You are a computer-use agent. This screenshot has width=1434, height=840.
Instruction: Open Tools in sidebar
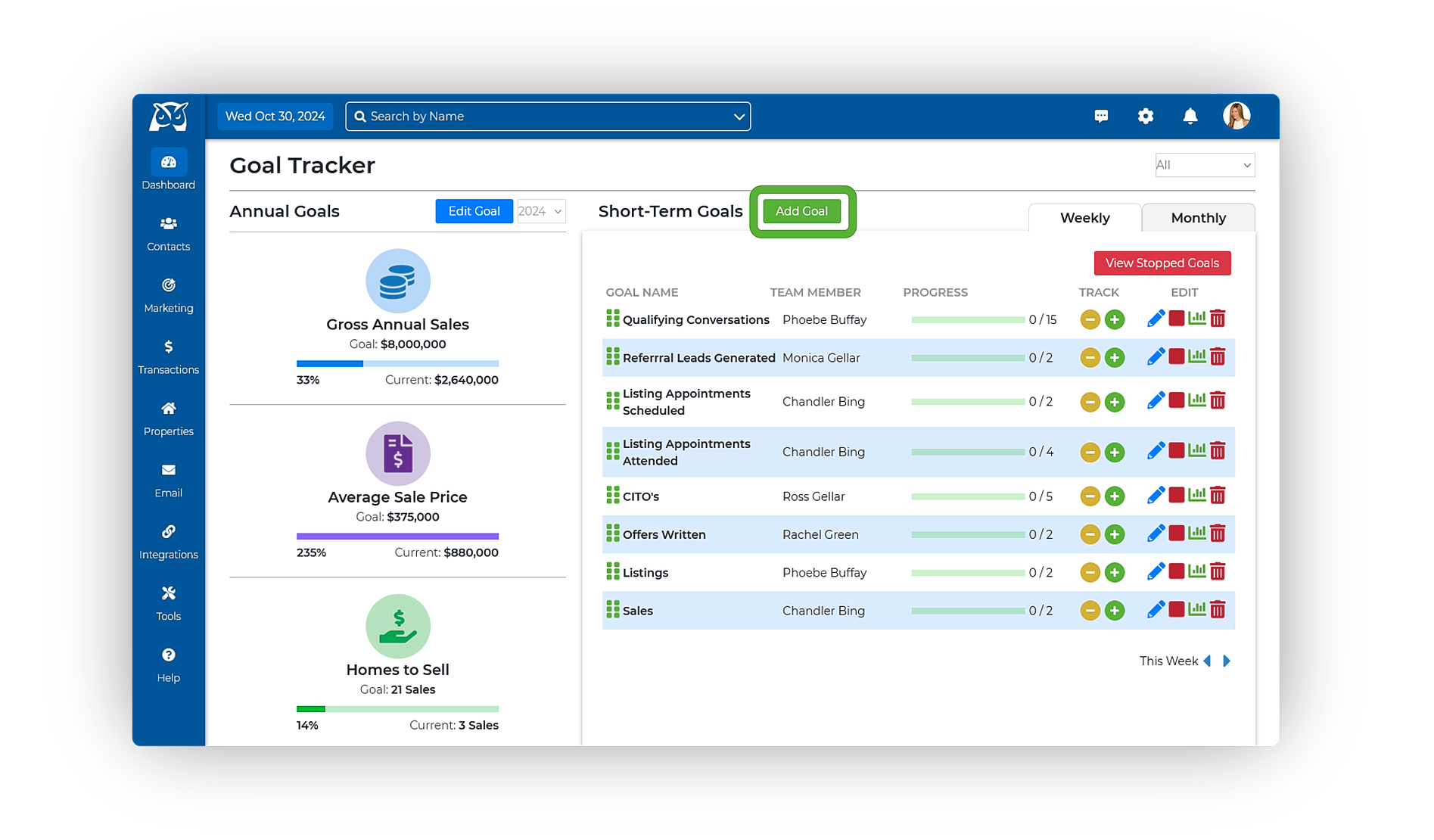(x=168, y=604)
